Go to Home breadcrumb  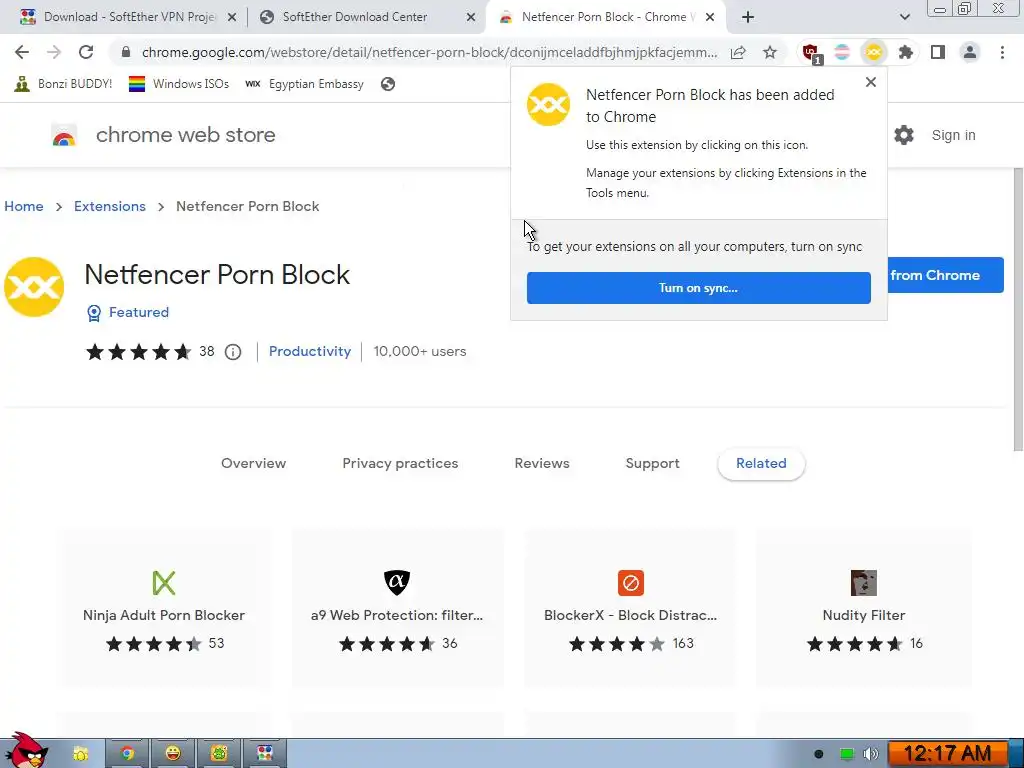(24, 206)
